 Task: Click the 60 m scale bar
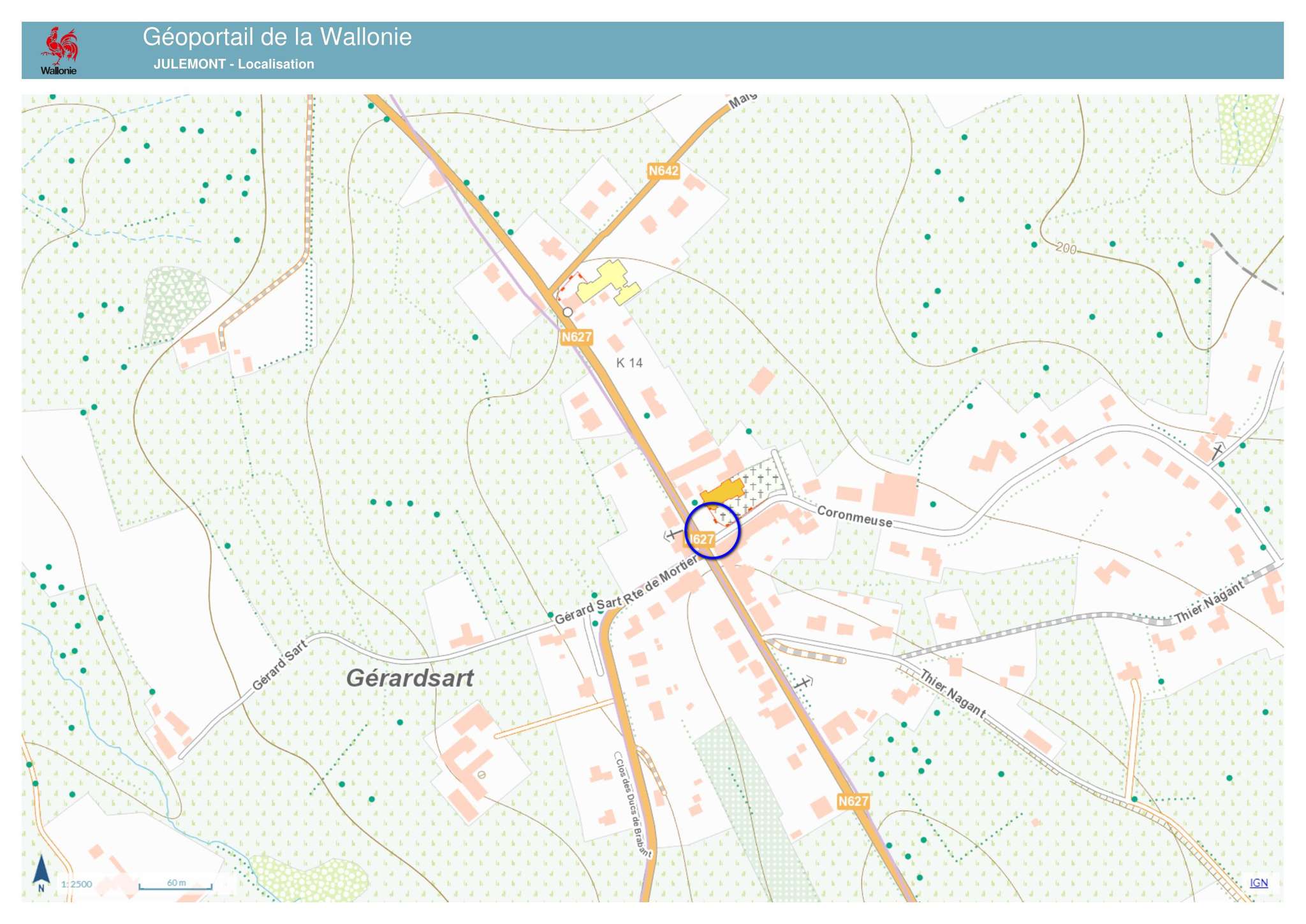(175, 885)
